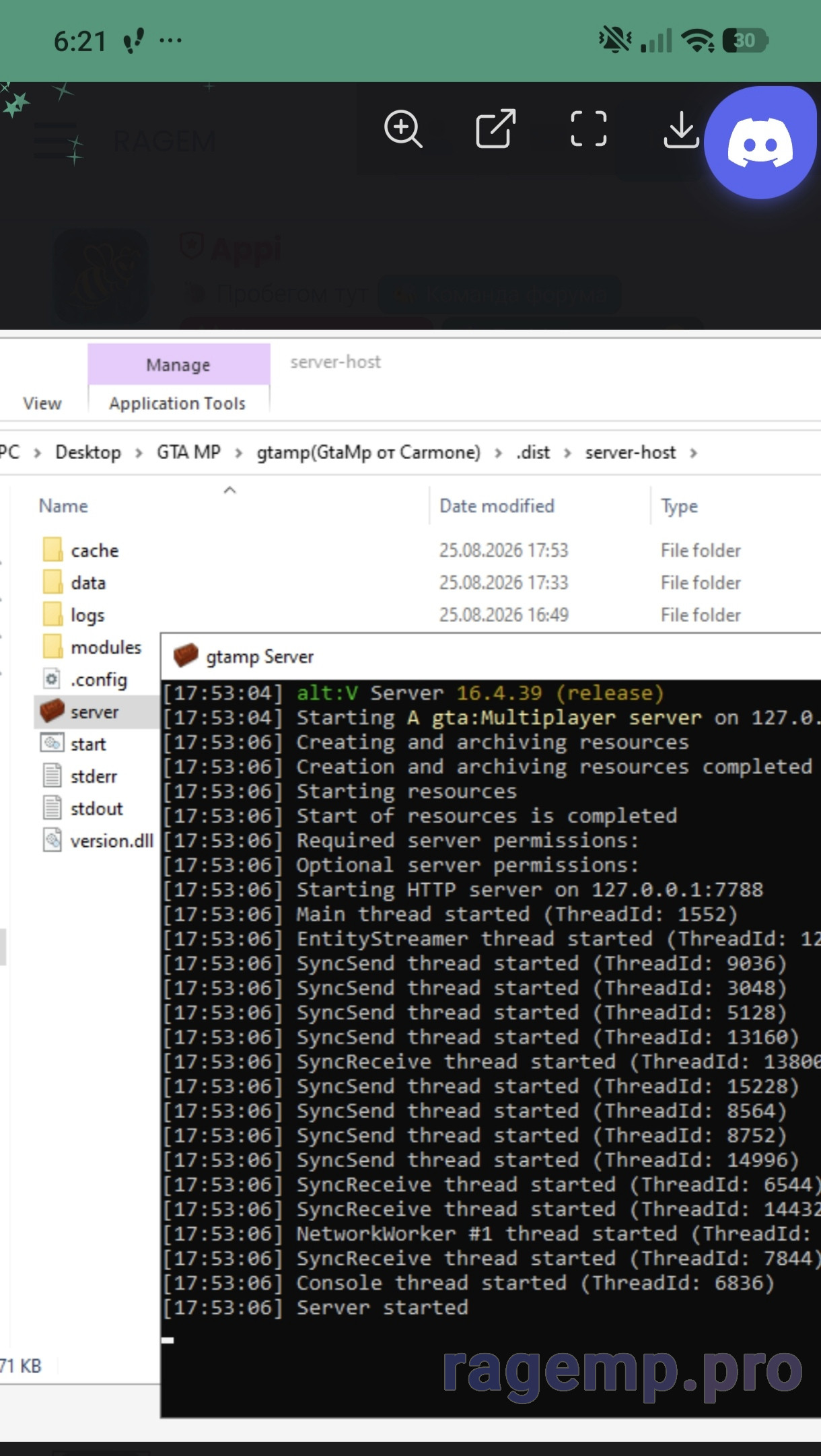821x1456 pixels.
Task: Sort files by Type column header
Action: pos(679,506)
